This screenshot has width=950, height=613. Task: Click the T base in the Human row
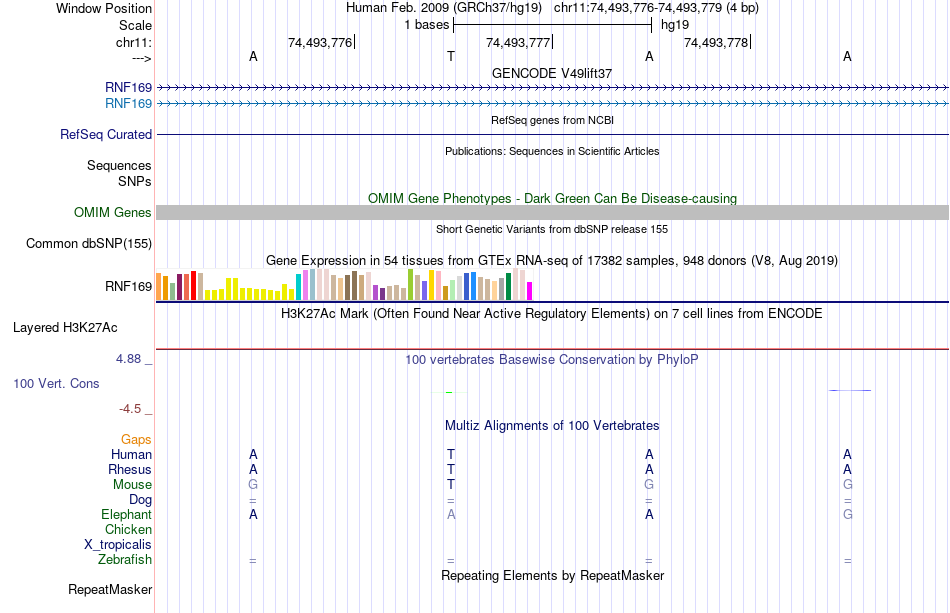pyautogui.click(x=451, y=454)
